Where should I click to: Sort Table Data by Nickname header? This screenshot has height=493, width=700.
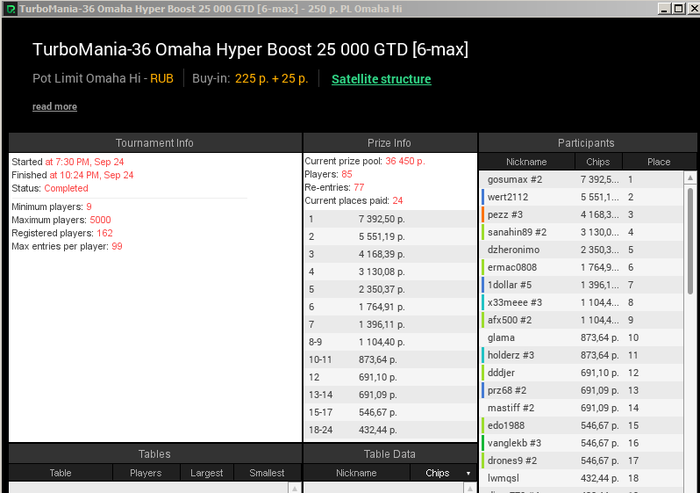356,473
